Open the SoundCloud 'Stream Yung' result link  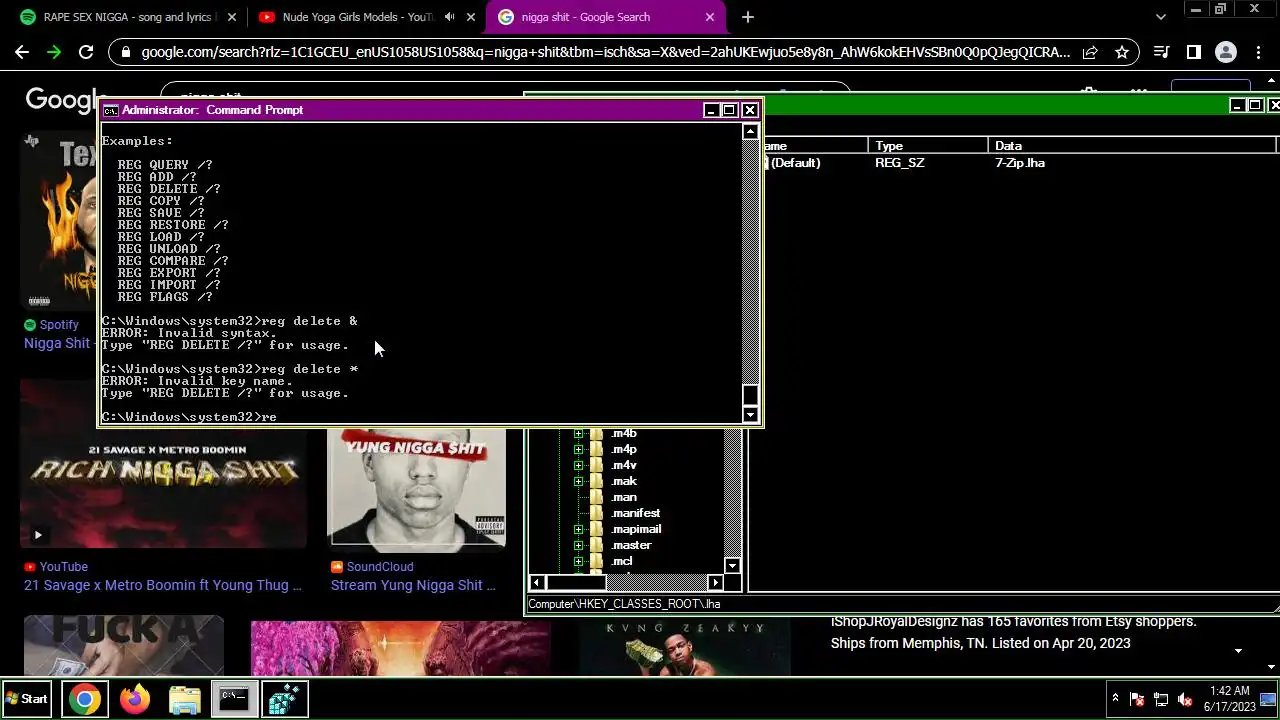pyautogui.click(x=414, y=585)
